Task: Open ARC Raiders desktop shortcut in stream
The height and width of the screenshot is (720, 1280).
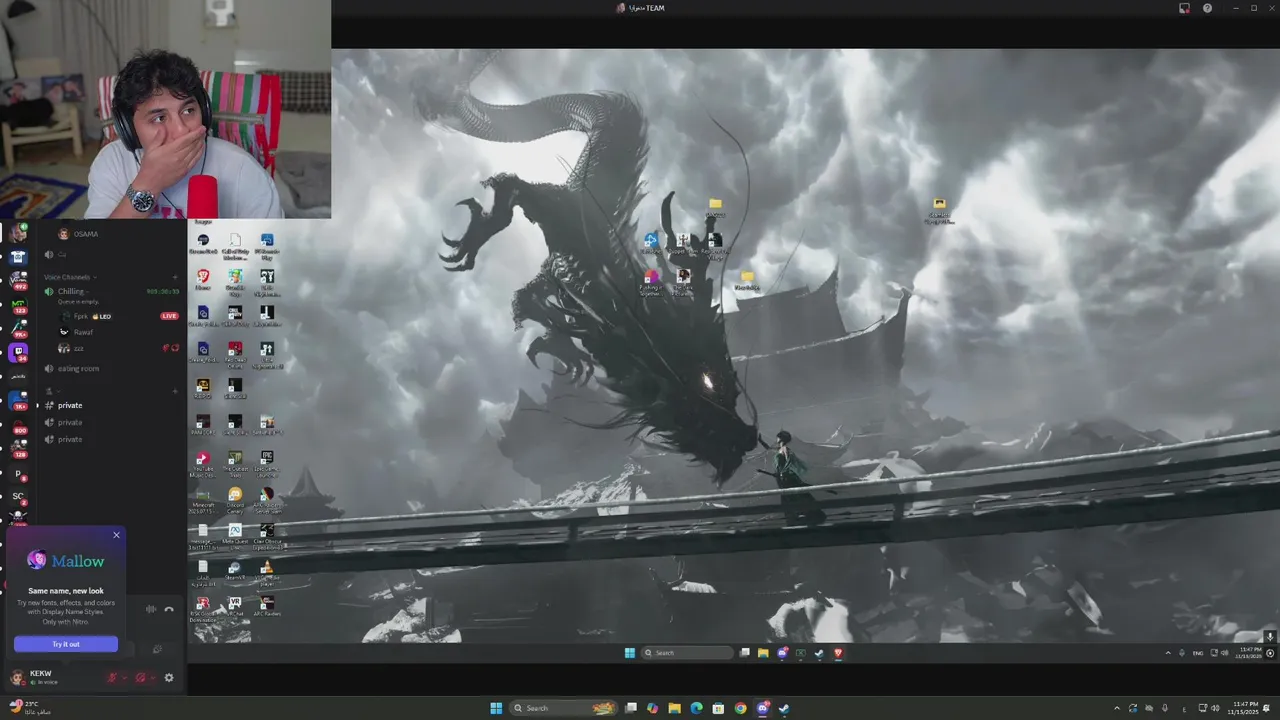Action: (x=267, y=607)
